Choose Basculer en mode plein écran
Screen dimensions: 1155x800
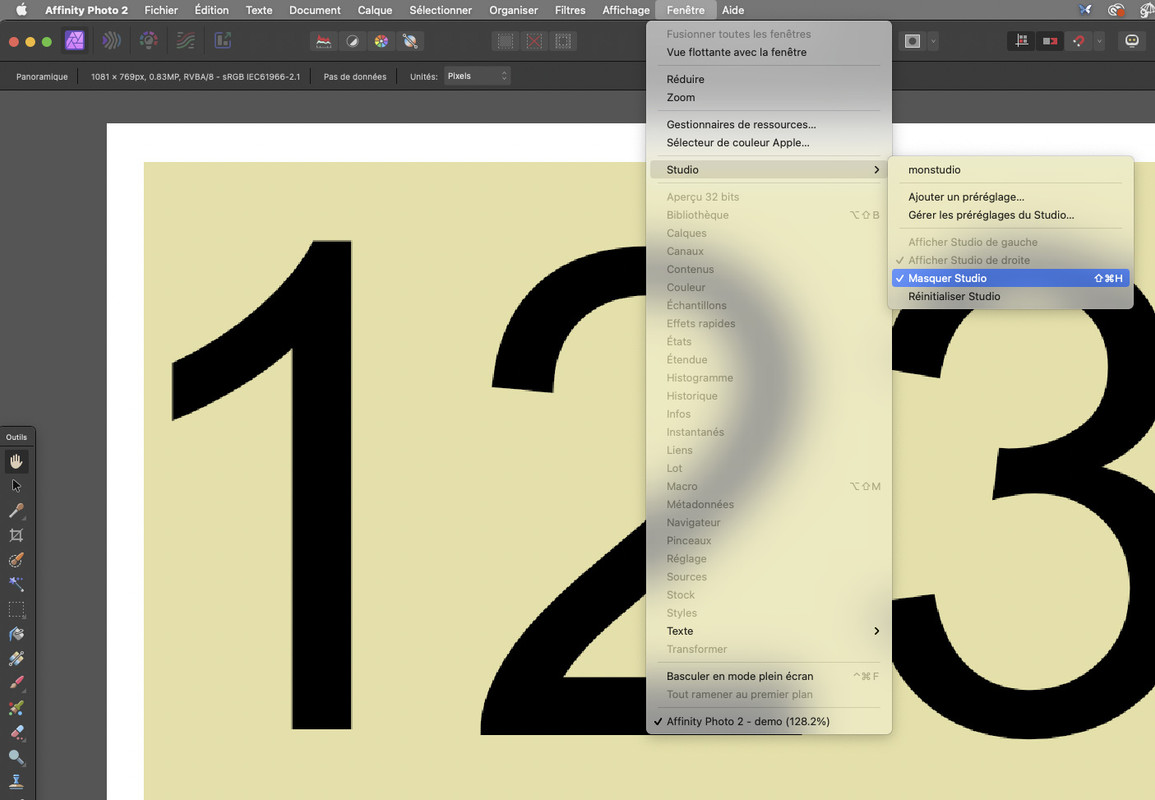tap(769, 676)
